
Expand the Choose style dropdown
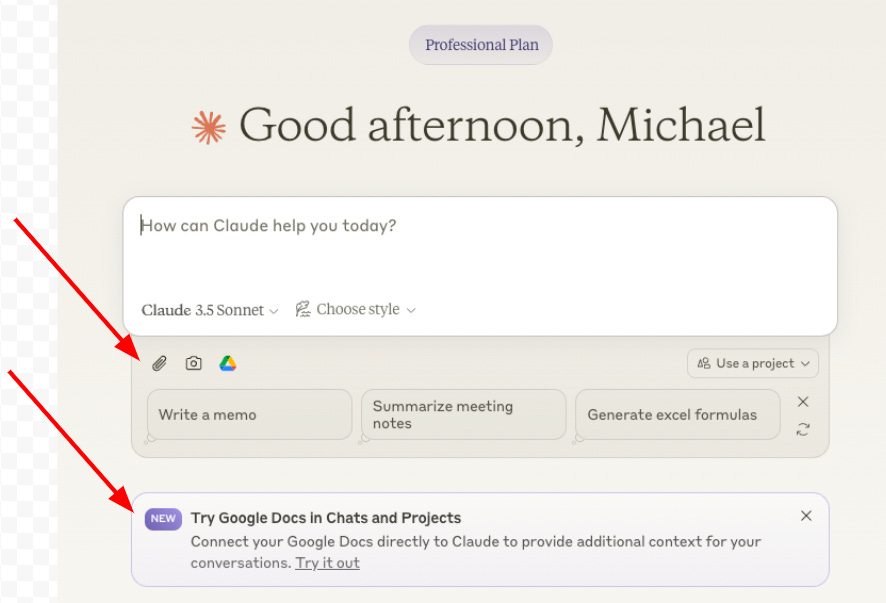355,309
